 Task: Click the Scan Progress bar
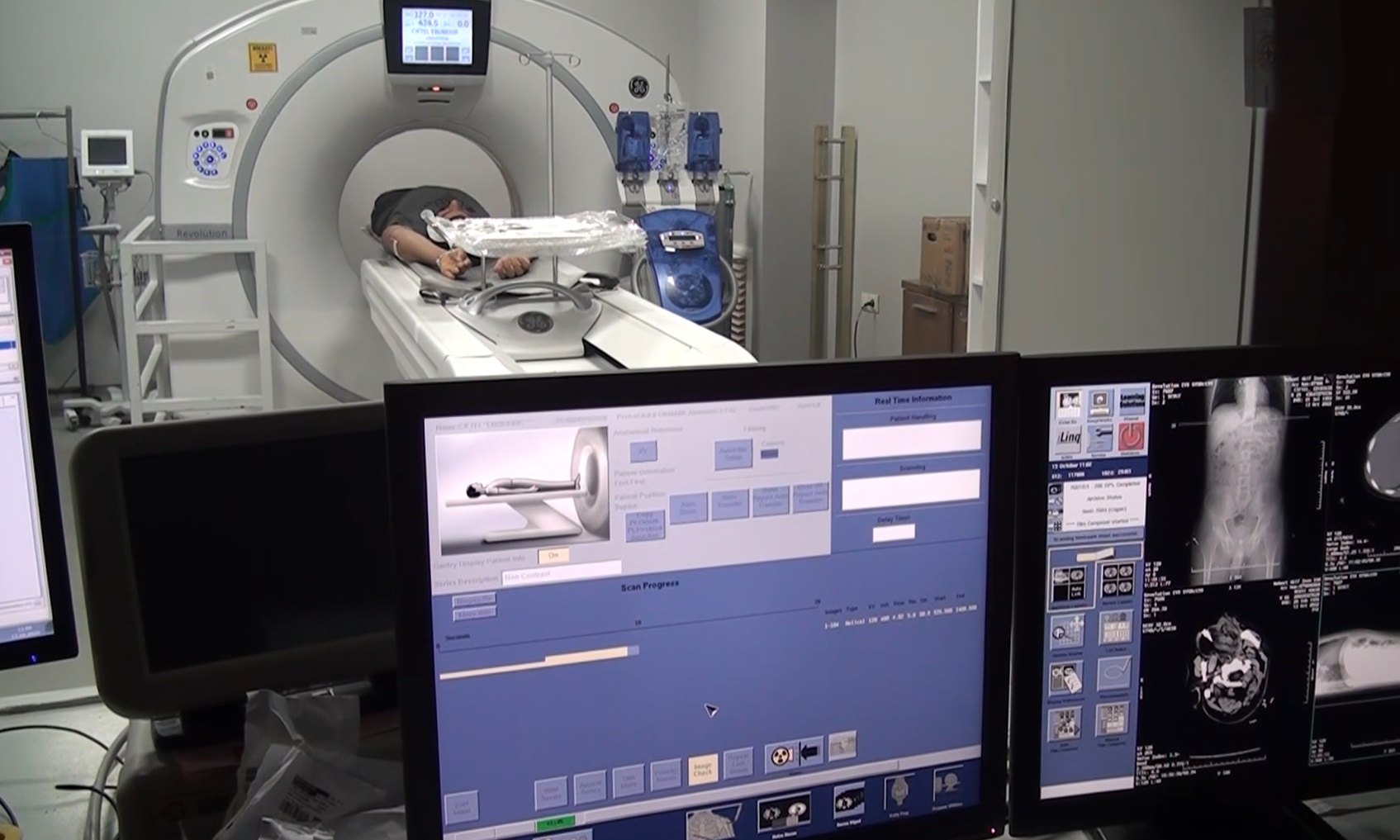539,657
